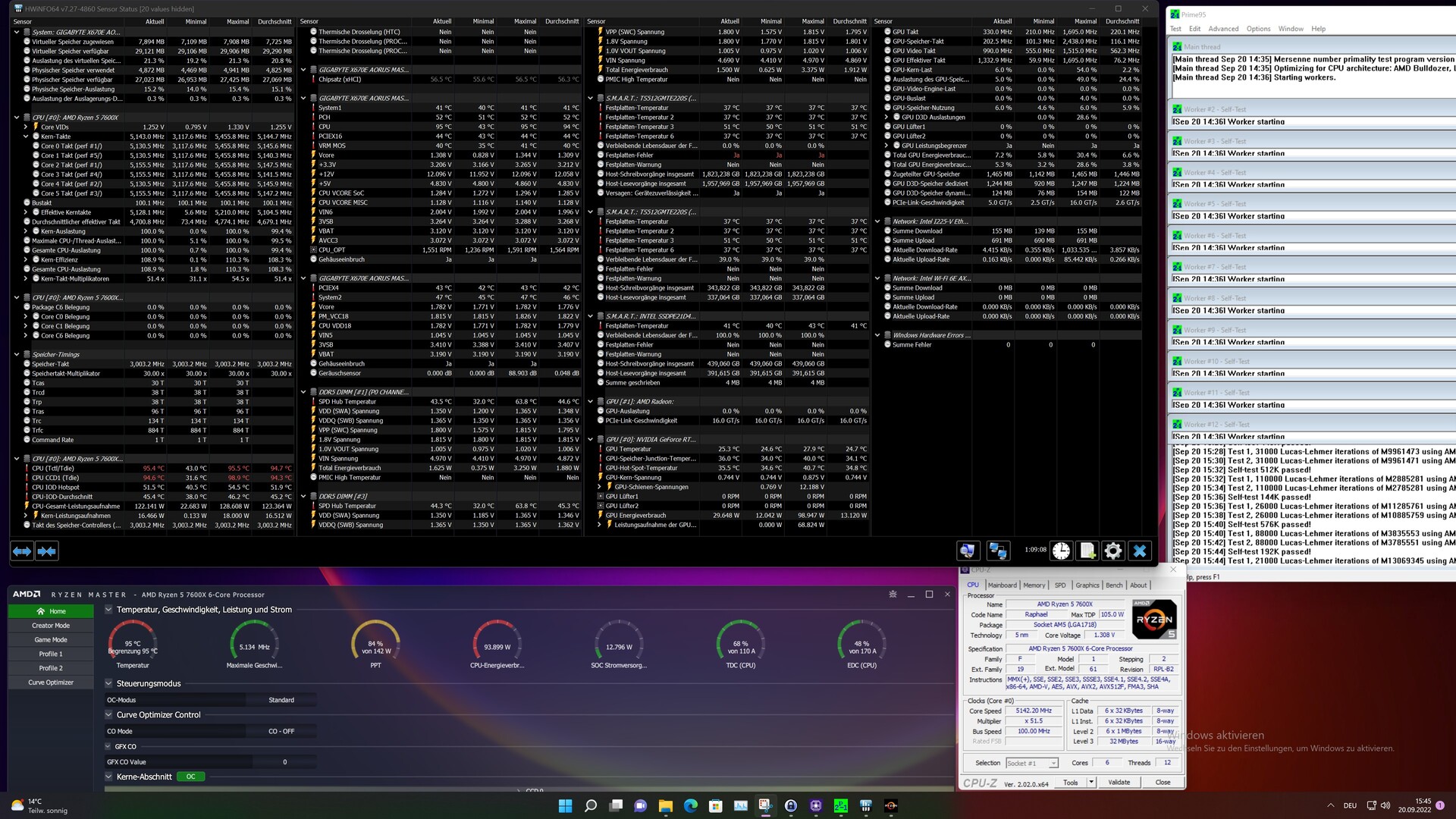Open About tab in CPU-Z
1456x819 pixels.
[x=1138, y=585]
